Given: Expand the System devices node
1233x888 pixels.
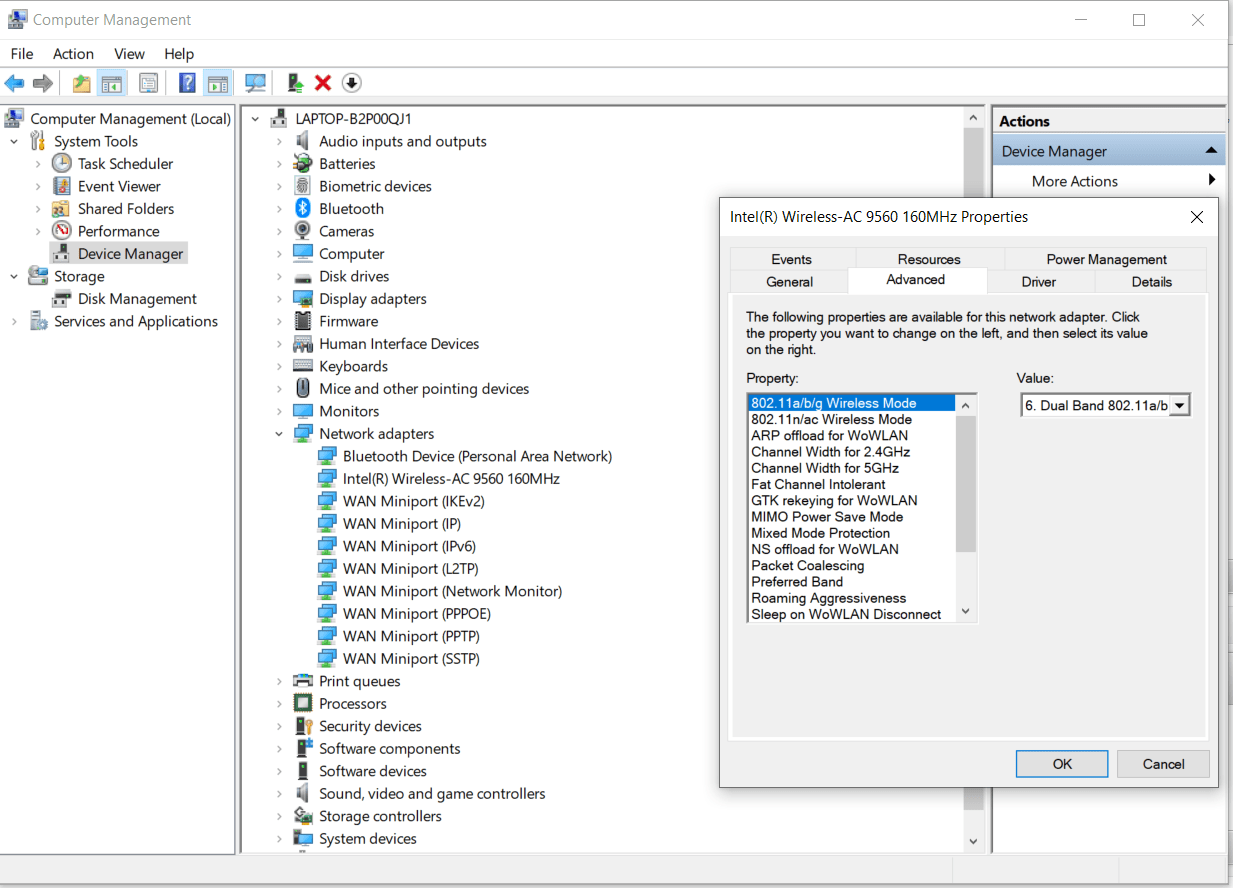Looking at the screenshot, I should click(x=280, y=839).
